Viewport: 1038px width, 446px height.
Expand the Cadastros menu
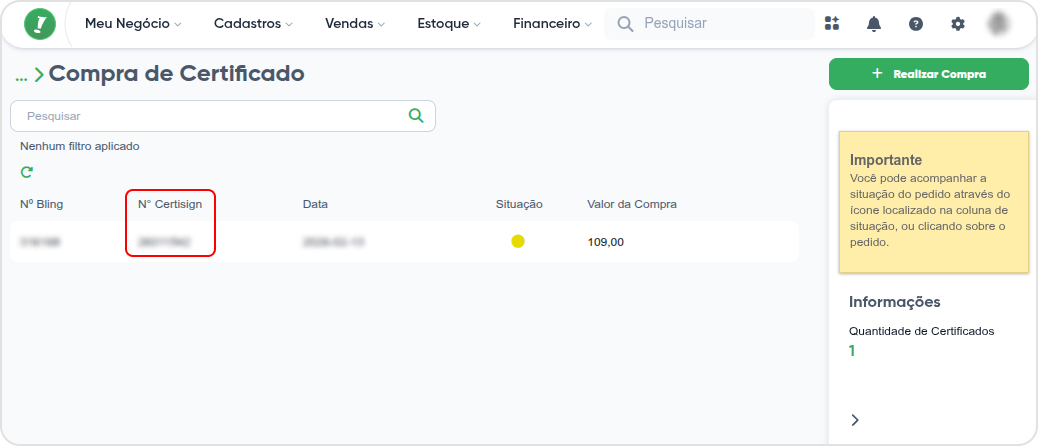click(x=253, y=24)
